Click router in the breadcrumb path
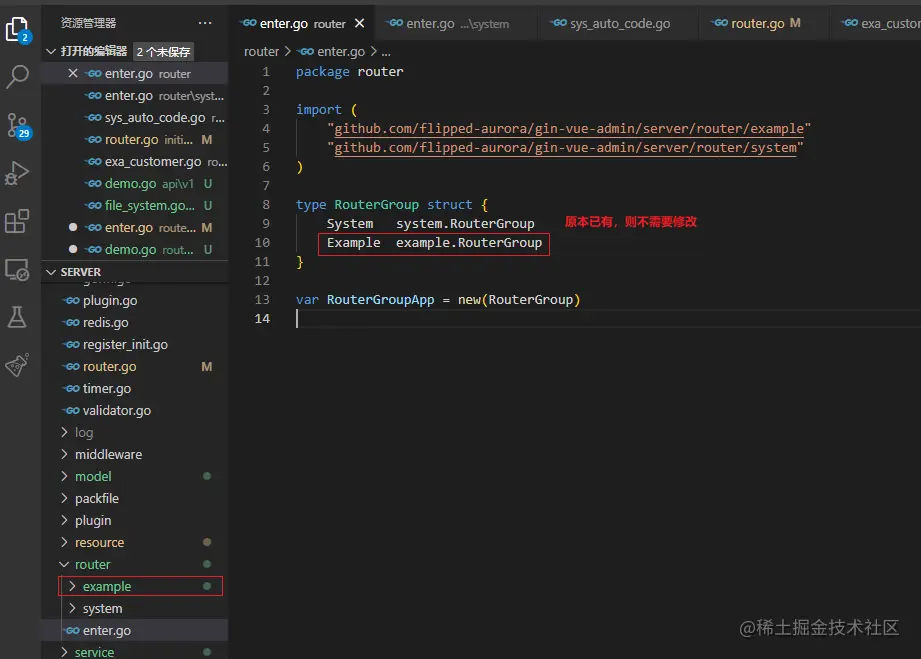The width and height of the screenshot is (921, 659). pos(261,52)
